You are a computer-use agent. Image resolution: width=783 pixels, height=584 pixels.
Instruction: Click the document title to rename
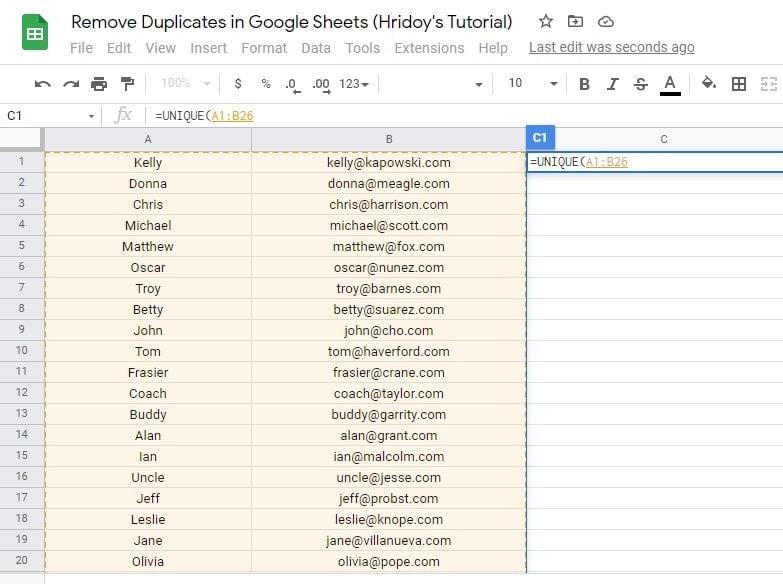(292, 22)
